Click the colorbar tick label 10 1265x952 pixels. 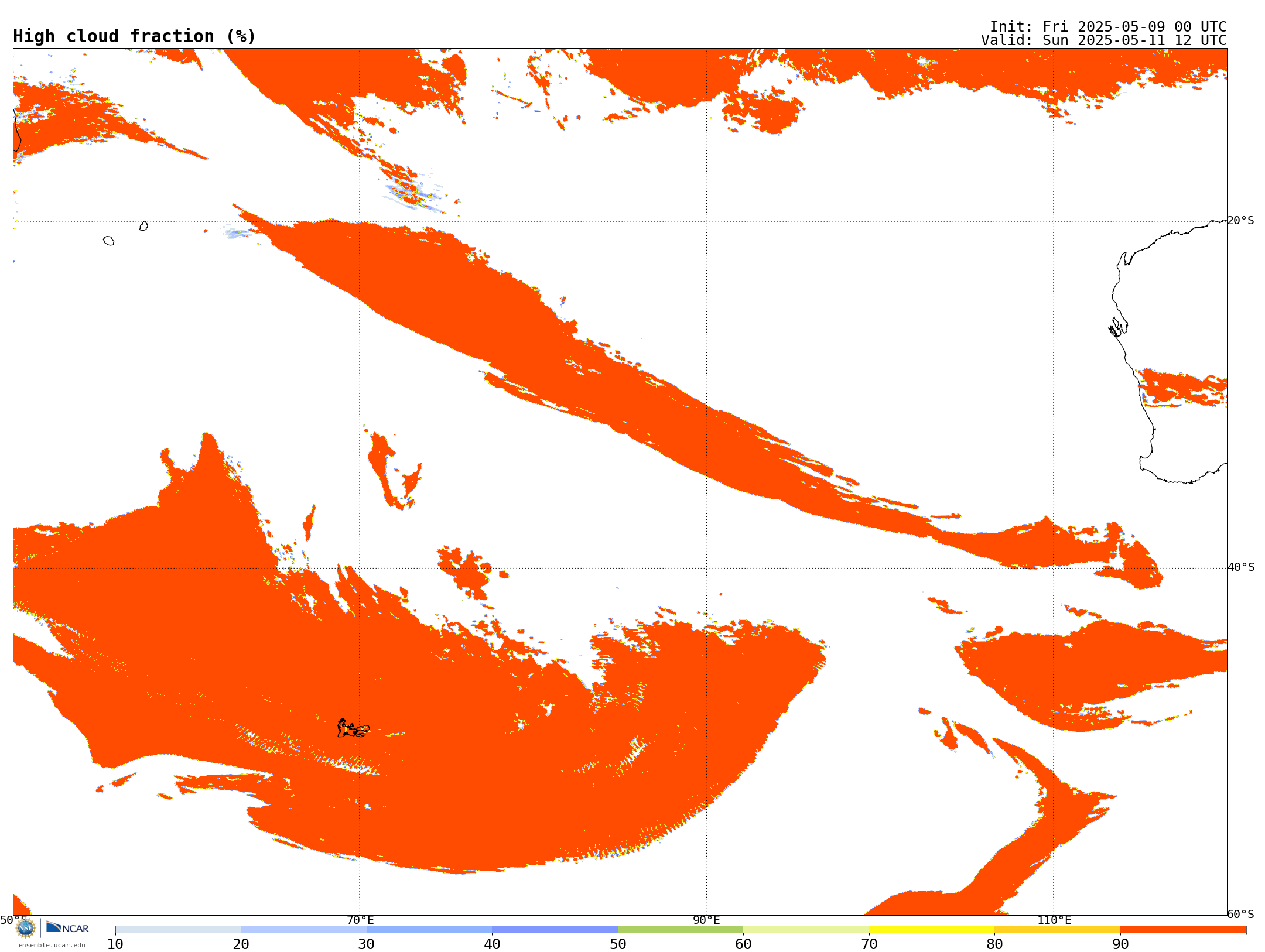coord(115,944)
